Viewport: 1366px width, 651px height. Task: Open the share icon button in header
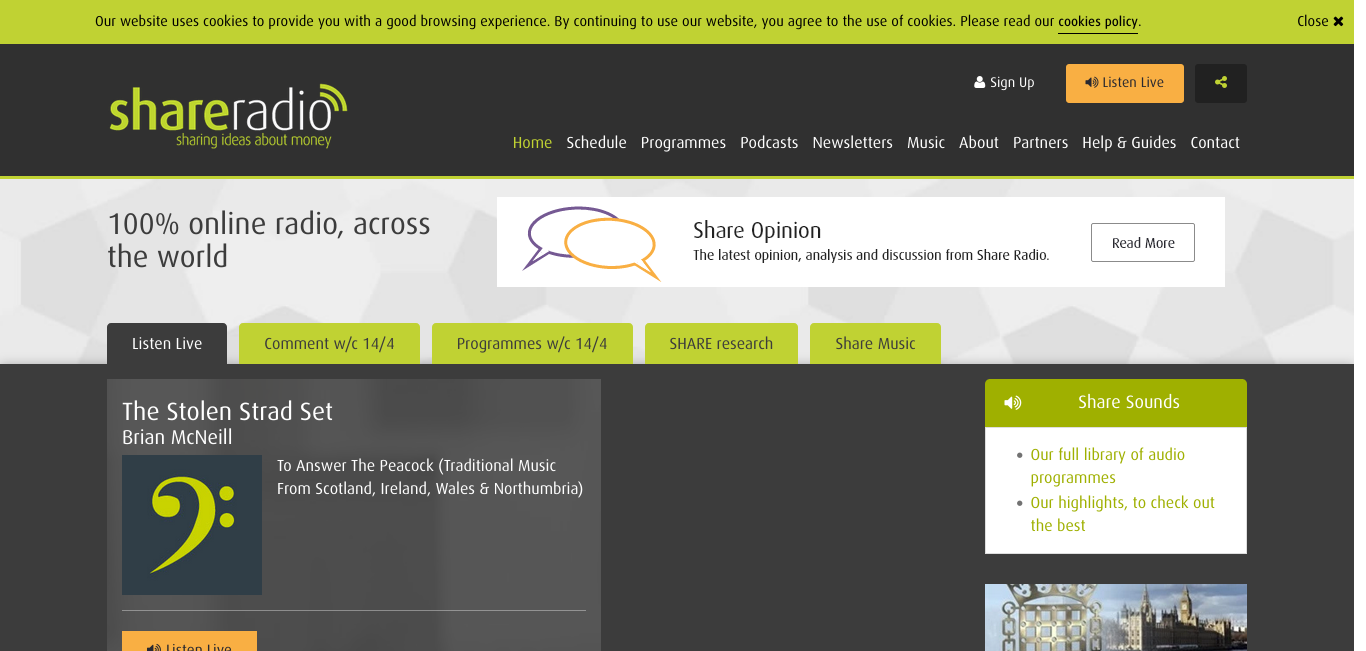(x=1220, y=83)
